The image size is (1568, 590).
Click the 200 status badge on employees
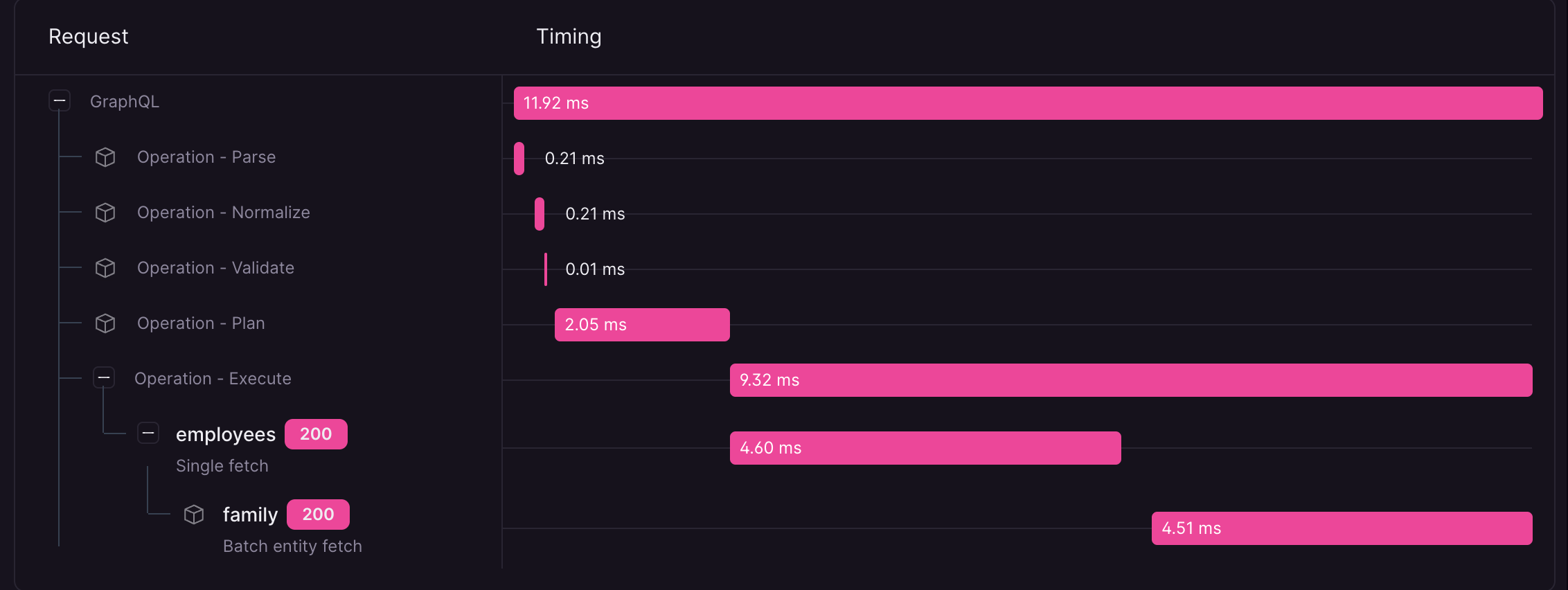[x=316, y=434]
